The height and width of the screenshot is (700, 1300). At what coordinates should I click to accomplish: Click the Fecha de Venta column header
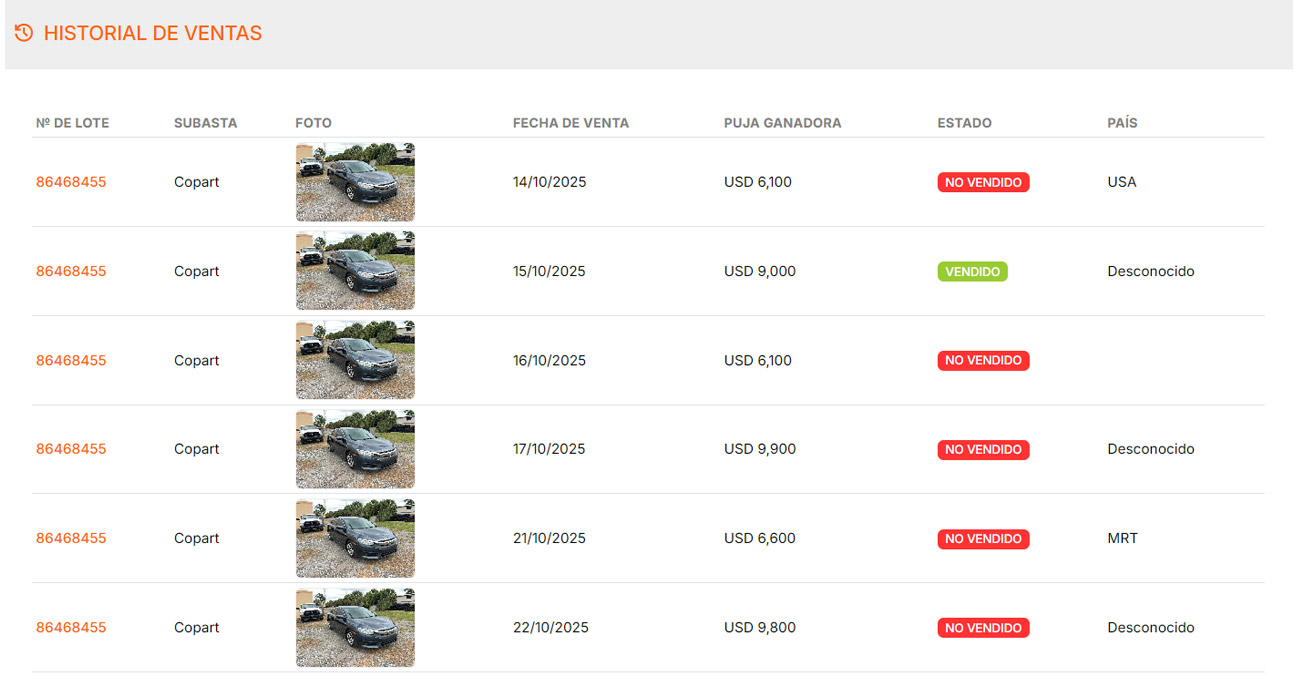(x=571, y=123)
